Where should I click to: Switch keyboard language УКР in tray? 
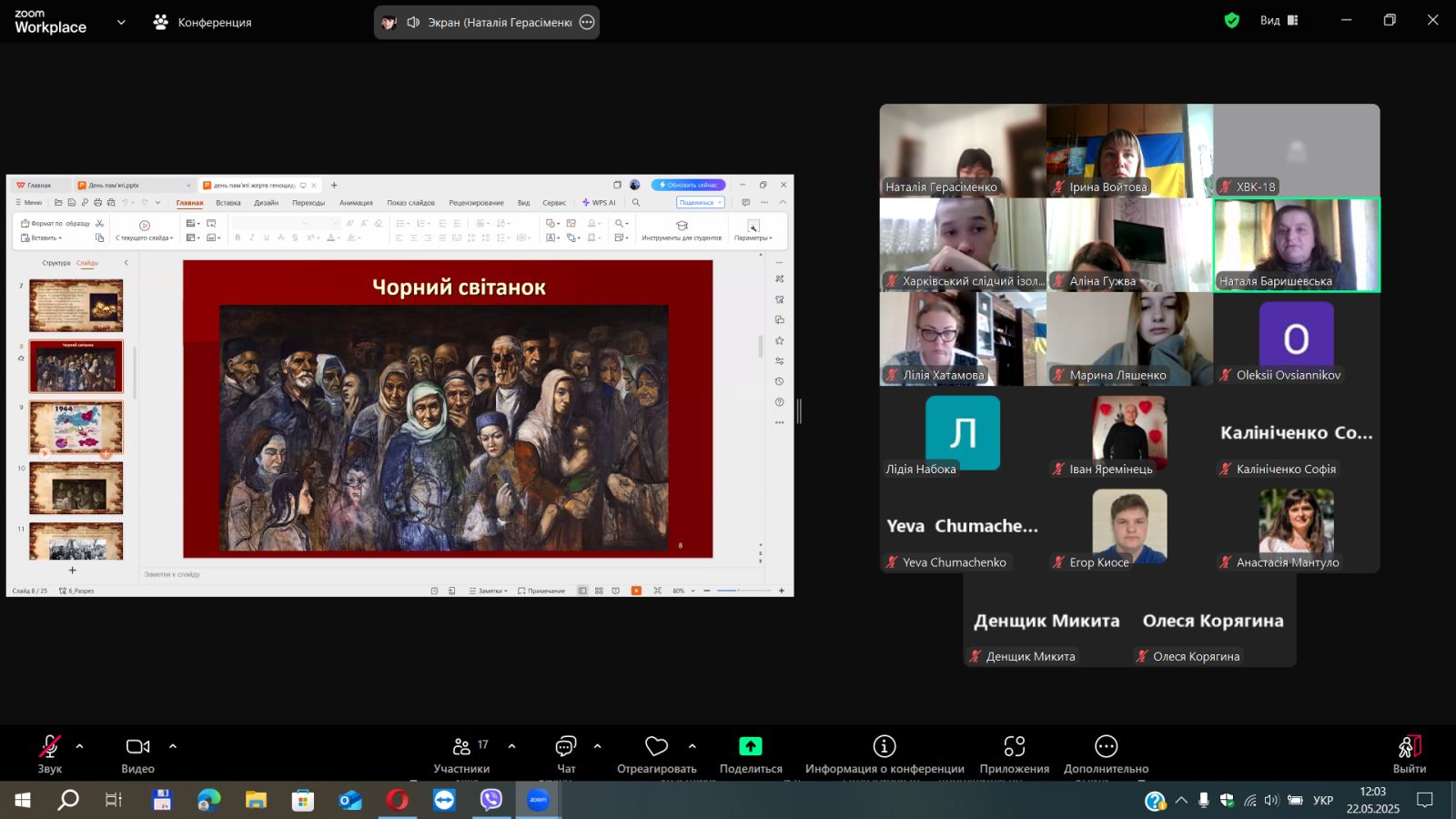1323,800
